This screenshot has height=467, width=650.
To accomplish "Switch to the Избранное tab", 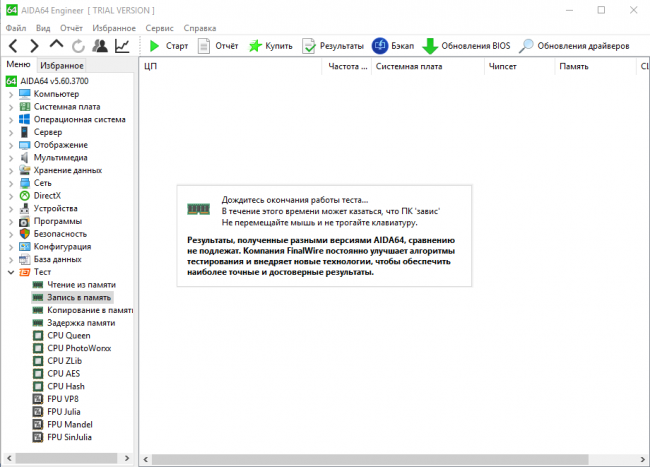I will click(x=62, y=65).
